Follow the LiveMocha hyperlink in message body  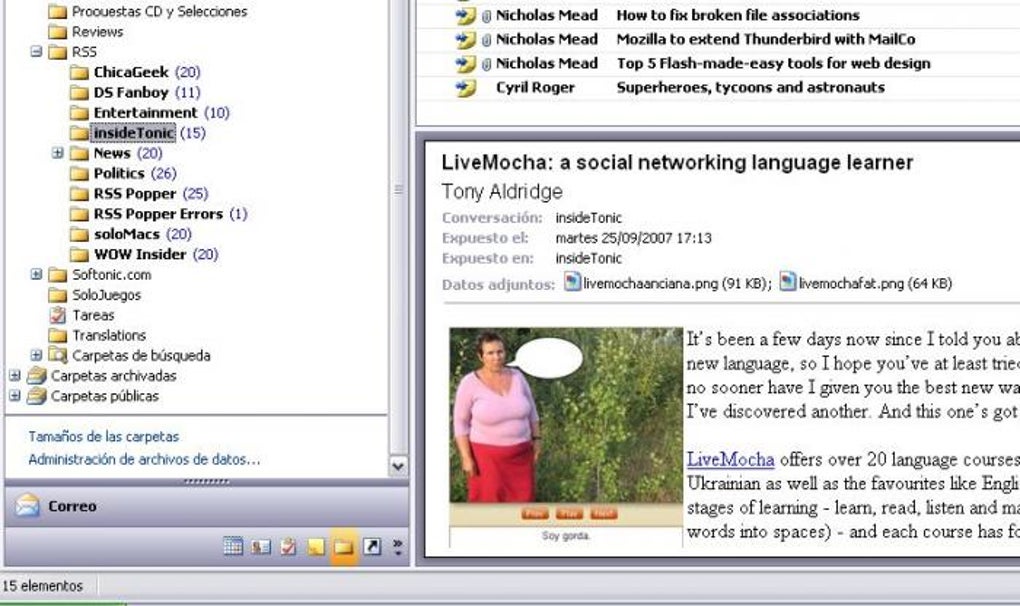[731, 460]
